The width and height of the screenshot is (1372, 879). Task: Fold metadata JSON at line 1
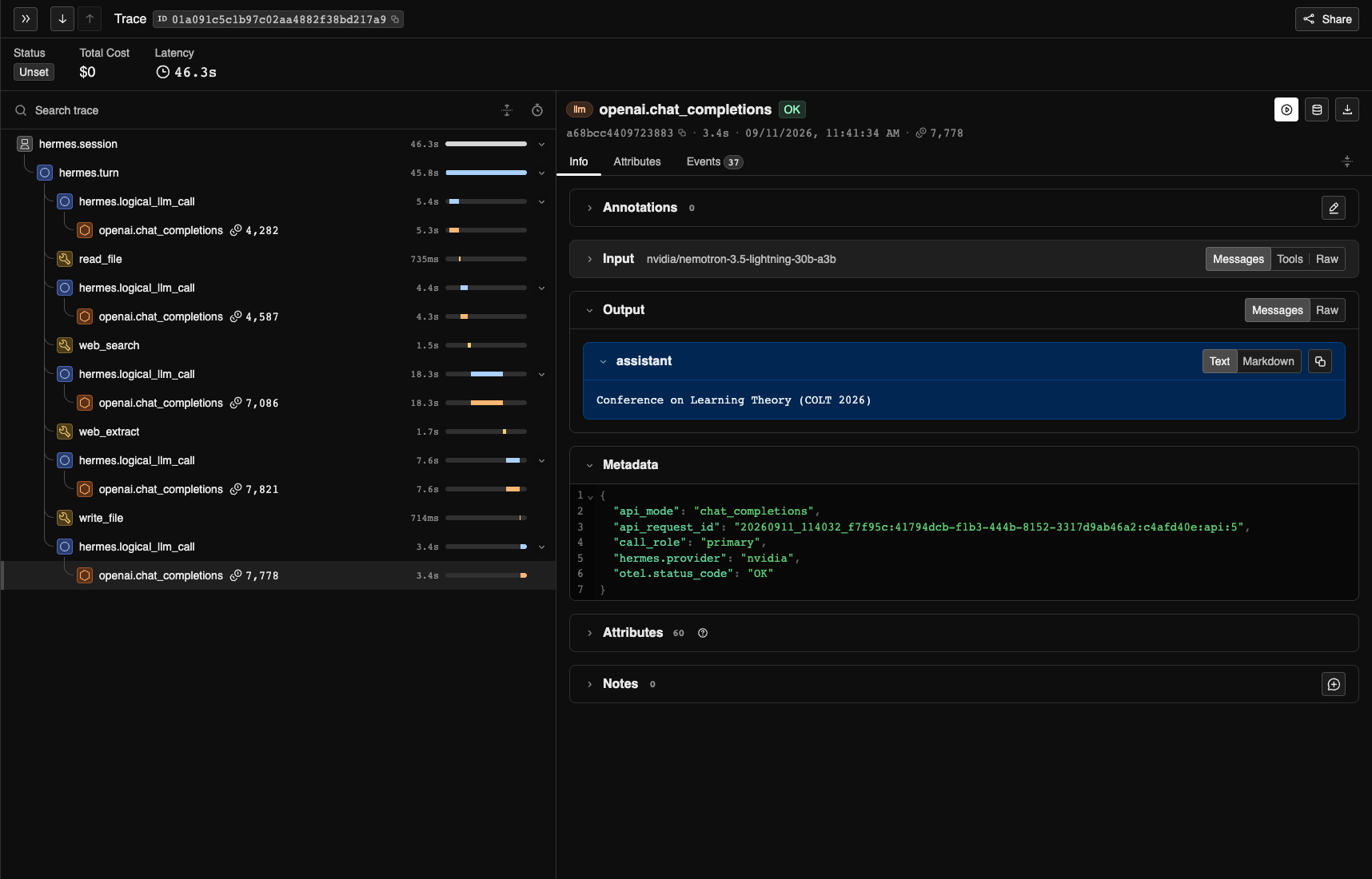(591, 496)
